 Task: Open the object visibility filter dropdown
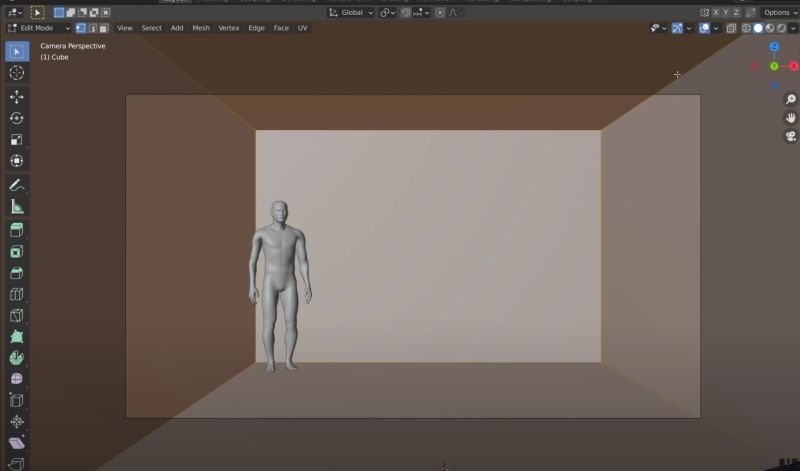pyautogui.click(x=658, y=28)
